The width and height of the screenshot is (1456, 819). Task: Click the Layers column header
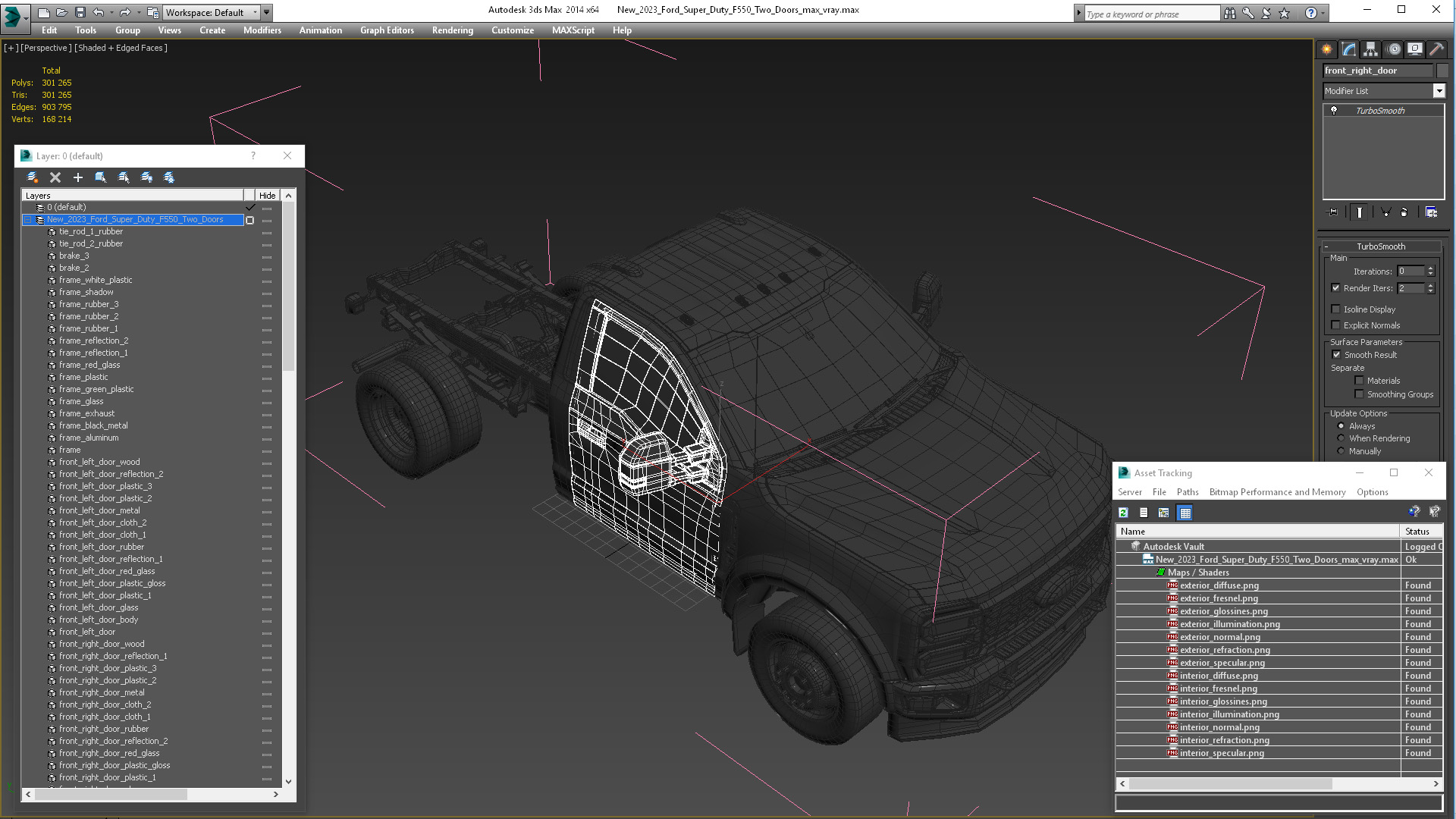click(x=133, y=196)
